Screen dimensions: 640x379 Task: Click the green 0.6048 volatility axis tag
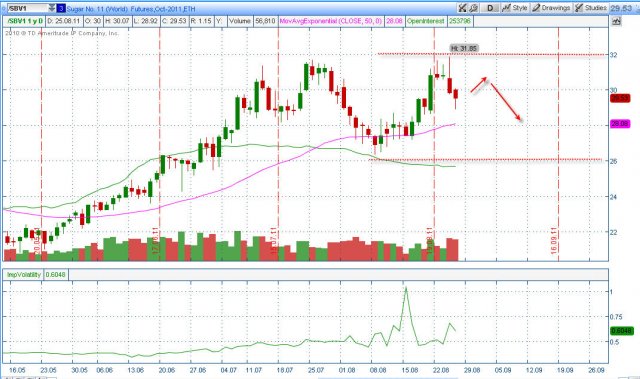[x=622, y=330]
